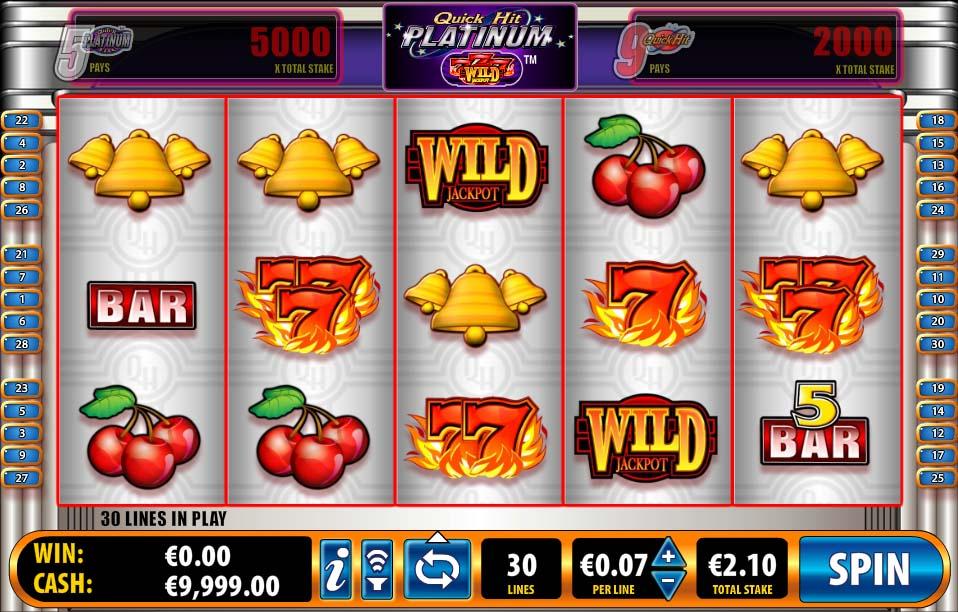This screenshot has width=958, height=612.
Task: Select payline 22 marker on left
Action: (22, 120)
